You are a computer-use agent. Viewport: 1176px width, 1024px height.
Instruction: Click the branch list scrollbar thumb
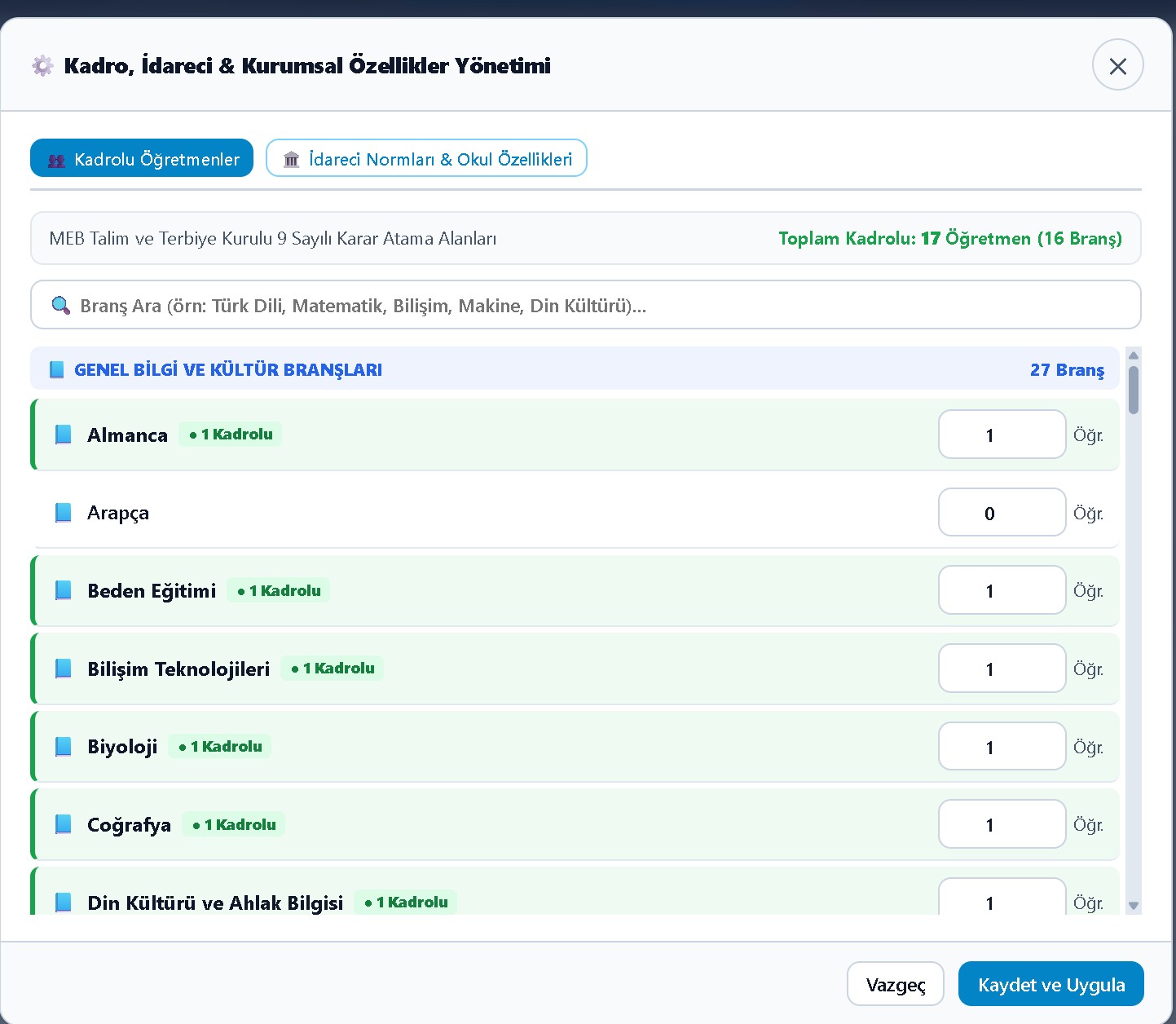1133,390
